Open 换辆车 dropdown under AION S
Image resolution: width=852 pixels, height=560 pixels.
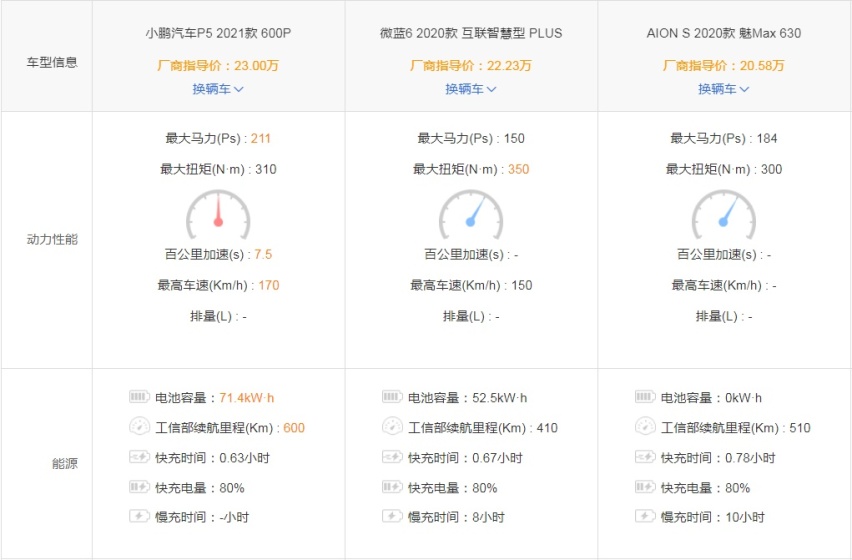[x=723, y=89]
